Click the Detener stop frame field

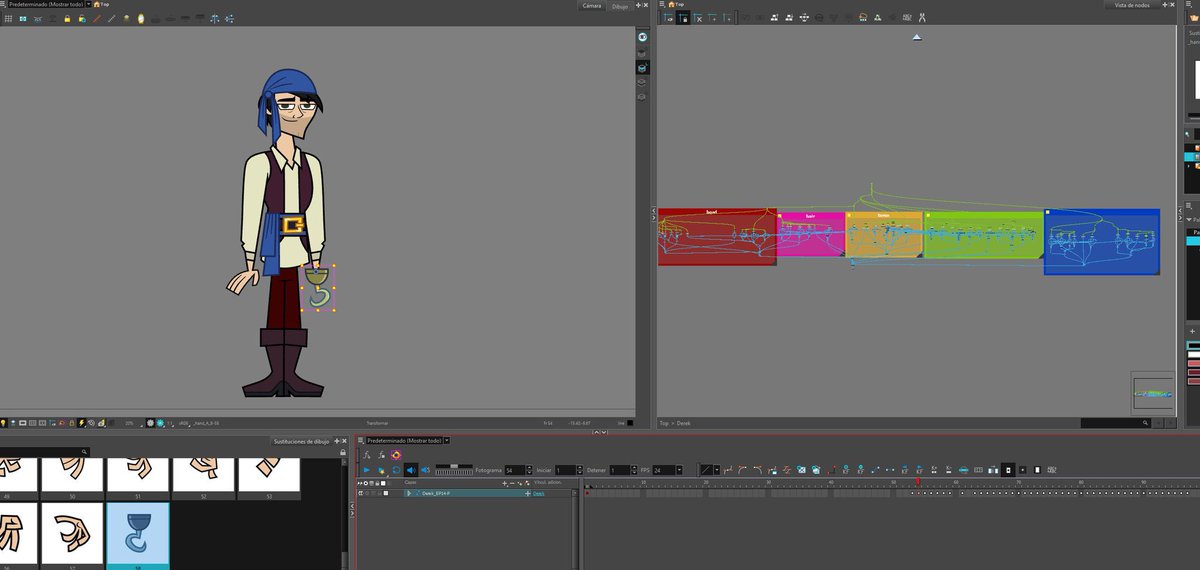point(620,470)
